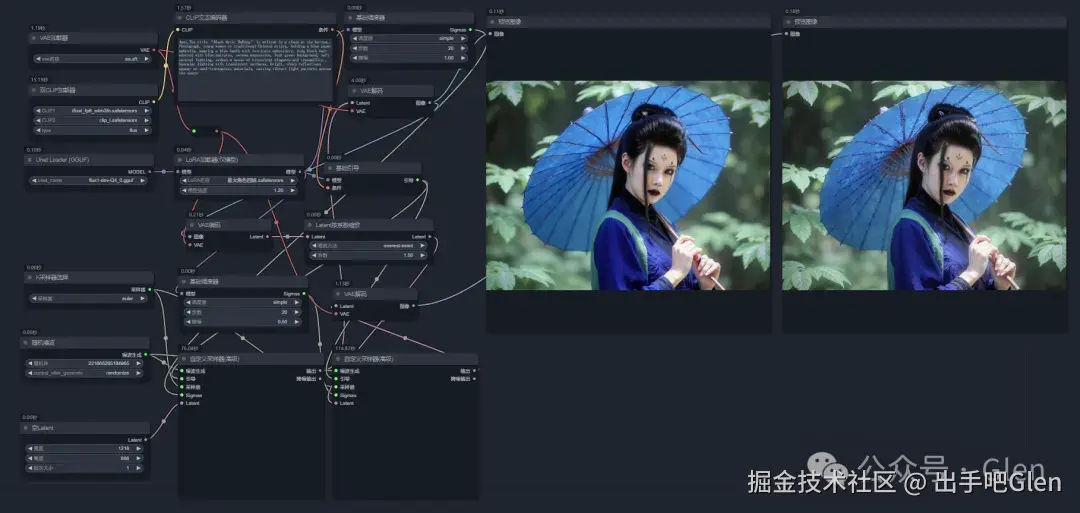The width and height of the screenshot is (1080, 513).
Task: Click 降噪输出 output on sampler timed 76.04秒
Action: [320, 379]
